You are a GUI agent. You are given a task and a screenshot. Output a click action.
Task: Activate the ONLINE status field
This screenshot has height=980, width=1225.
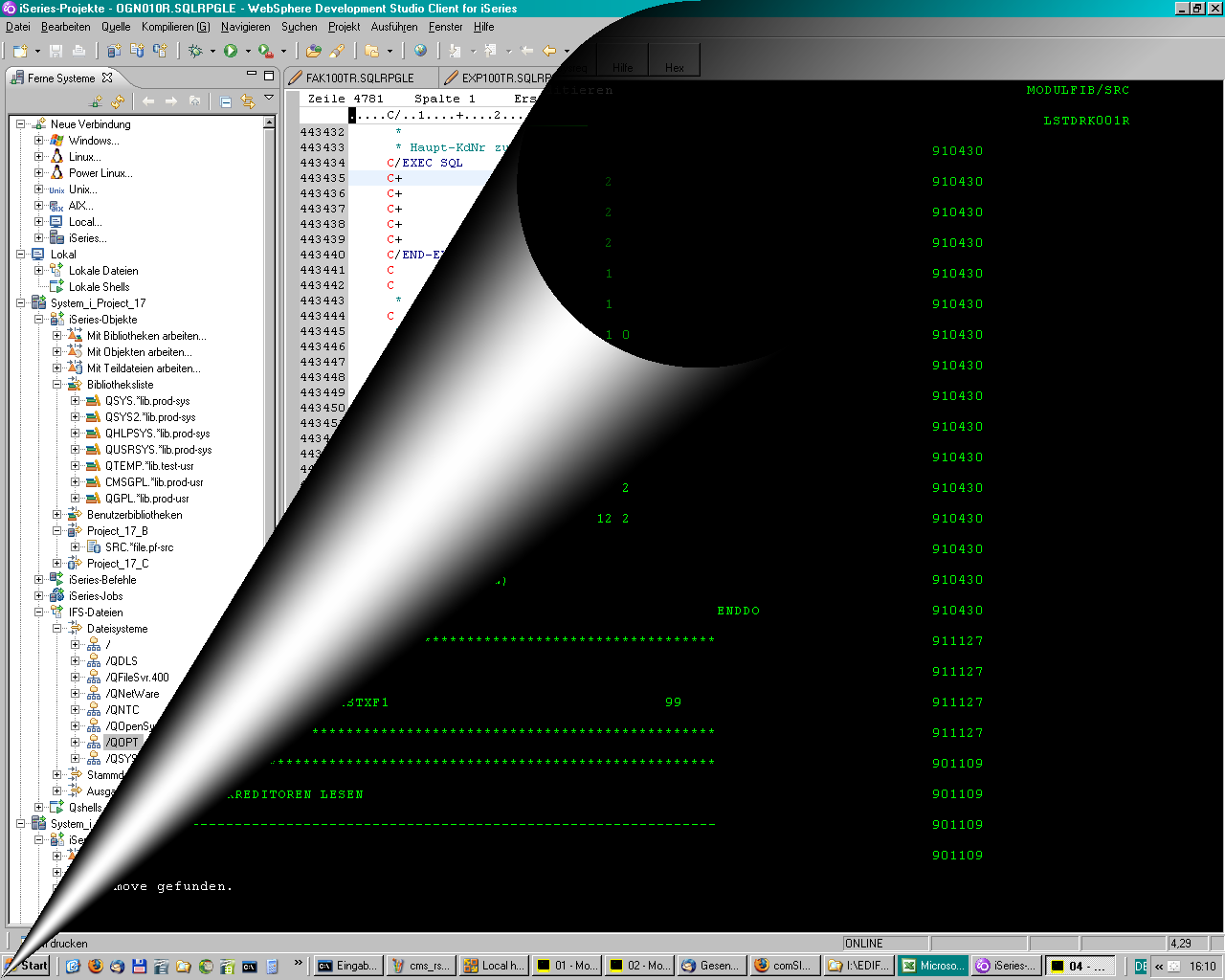coord(885,943)
